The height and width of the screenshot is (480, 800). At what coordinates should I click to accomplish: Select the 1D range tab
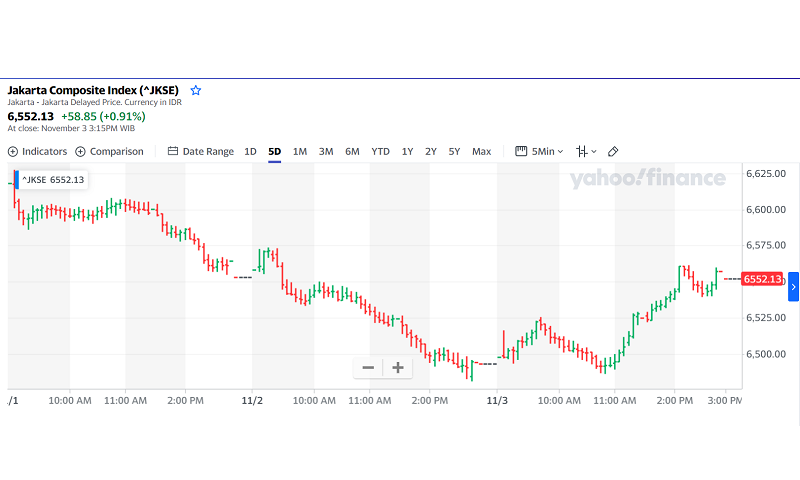250,151
